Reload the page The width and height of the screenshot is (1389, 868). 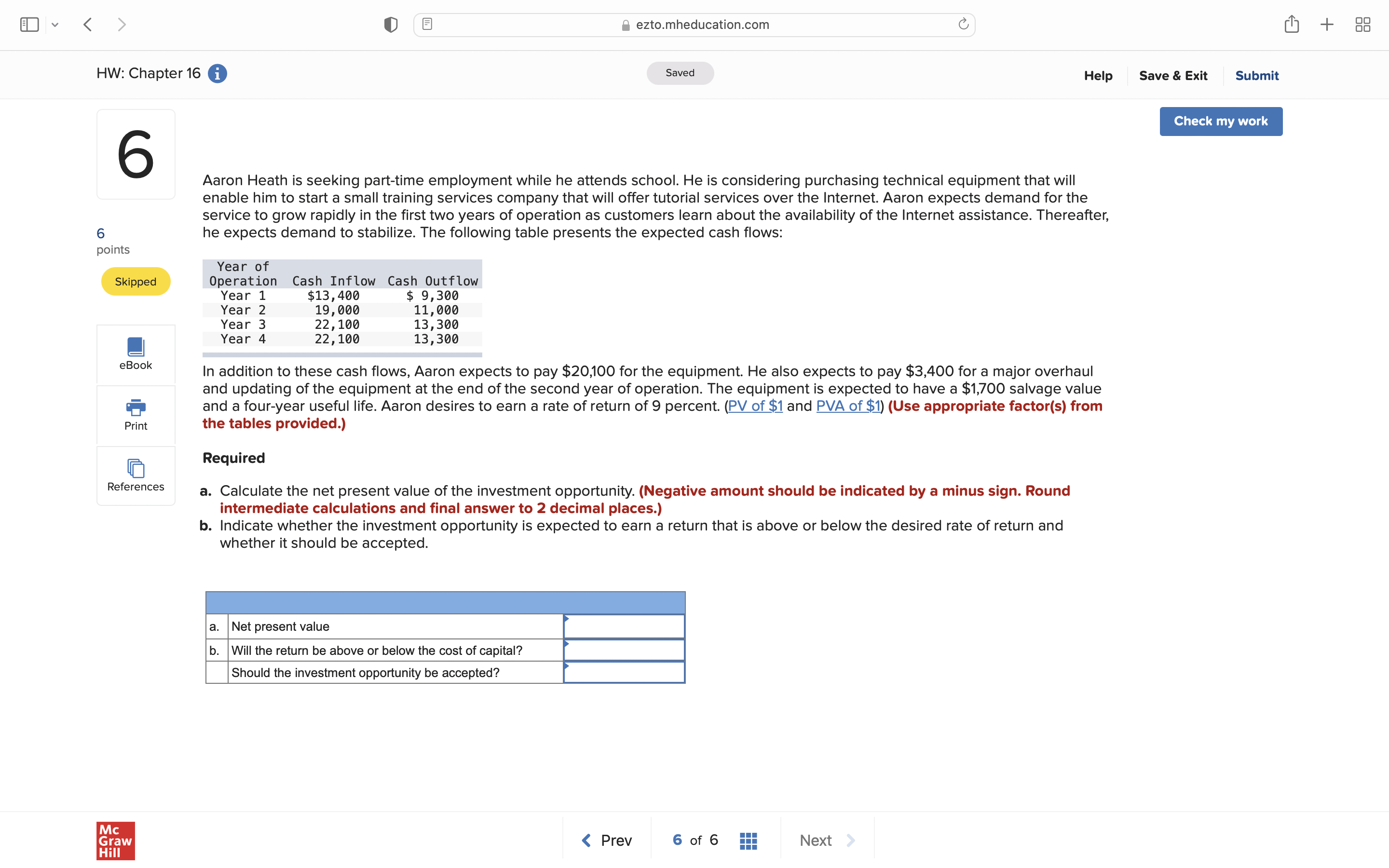(x=963, y=24)
